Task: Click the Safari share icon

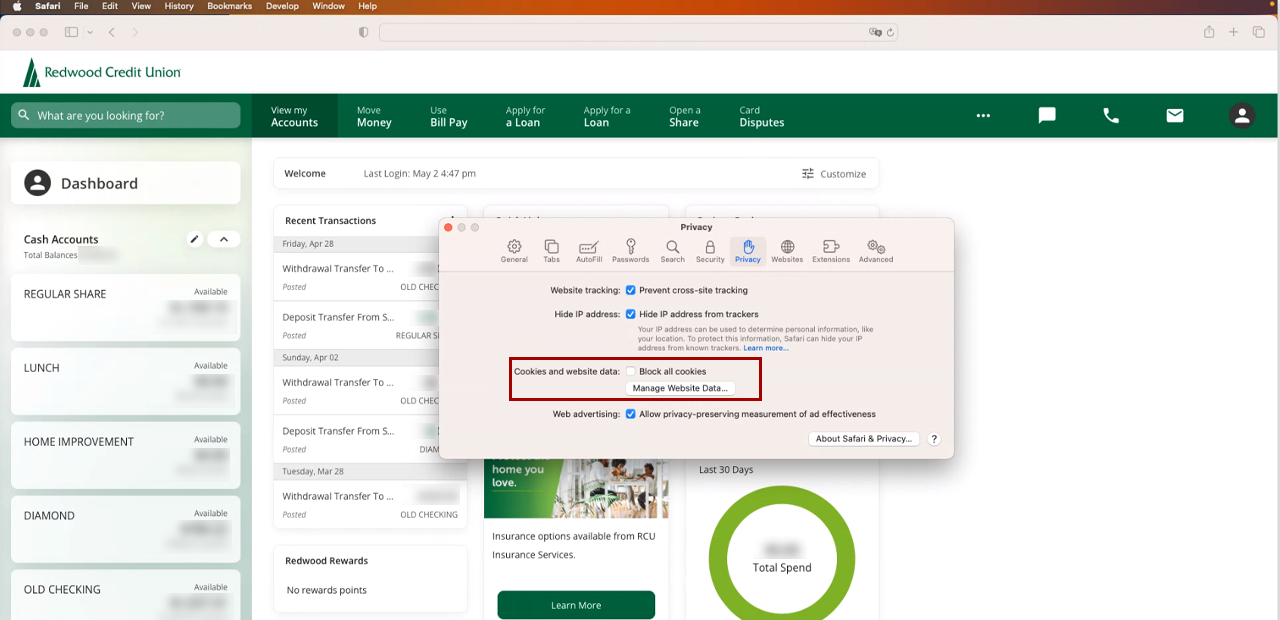Action: click(1209, 32)
